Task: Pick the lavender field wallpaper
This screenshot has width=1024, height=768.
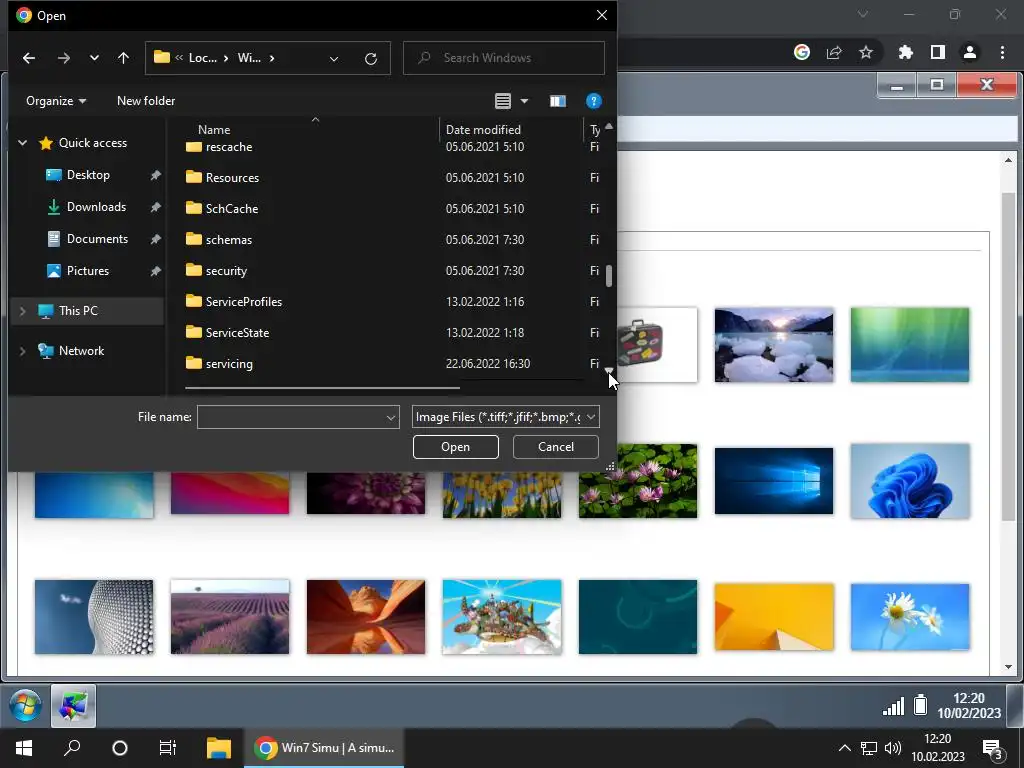Action: 230,617
